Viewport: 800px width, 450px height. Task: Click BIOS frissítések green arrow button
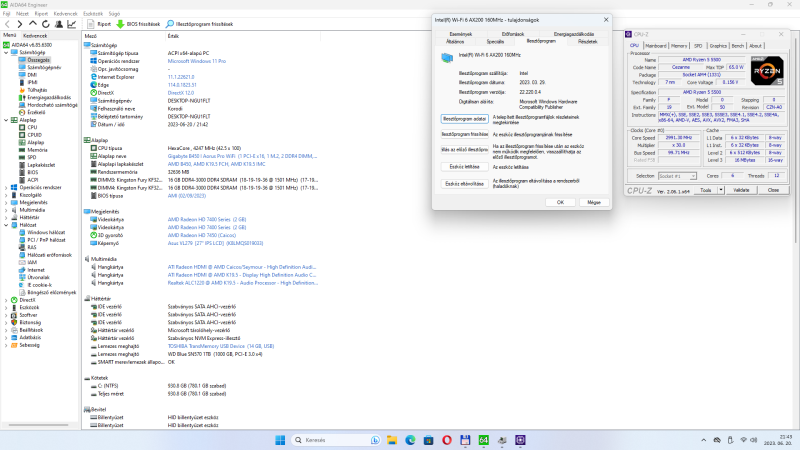pos(138,24)
